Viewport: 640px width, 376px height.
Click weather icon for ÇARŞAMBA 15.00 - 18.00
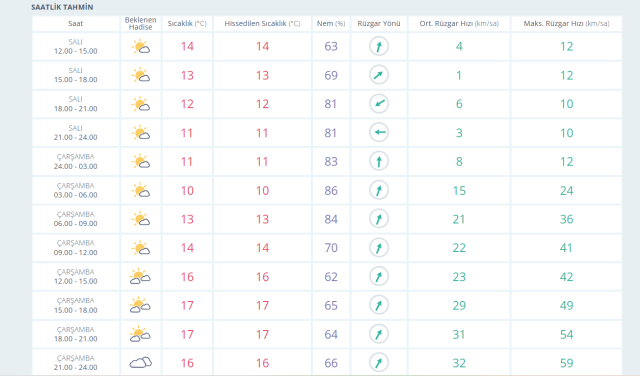pyautogui.click(x=140, y=305)
